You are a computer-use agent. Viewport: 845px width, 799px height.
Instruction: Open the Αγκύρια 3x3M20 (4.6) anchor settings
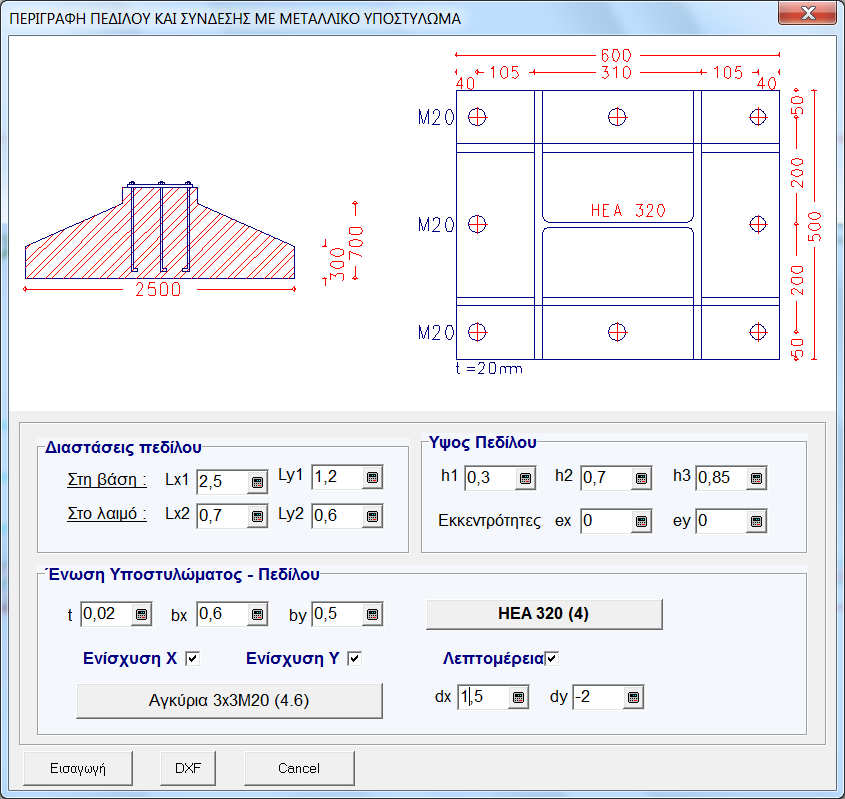[229, 700]
